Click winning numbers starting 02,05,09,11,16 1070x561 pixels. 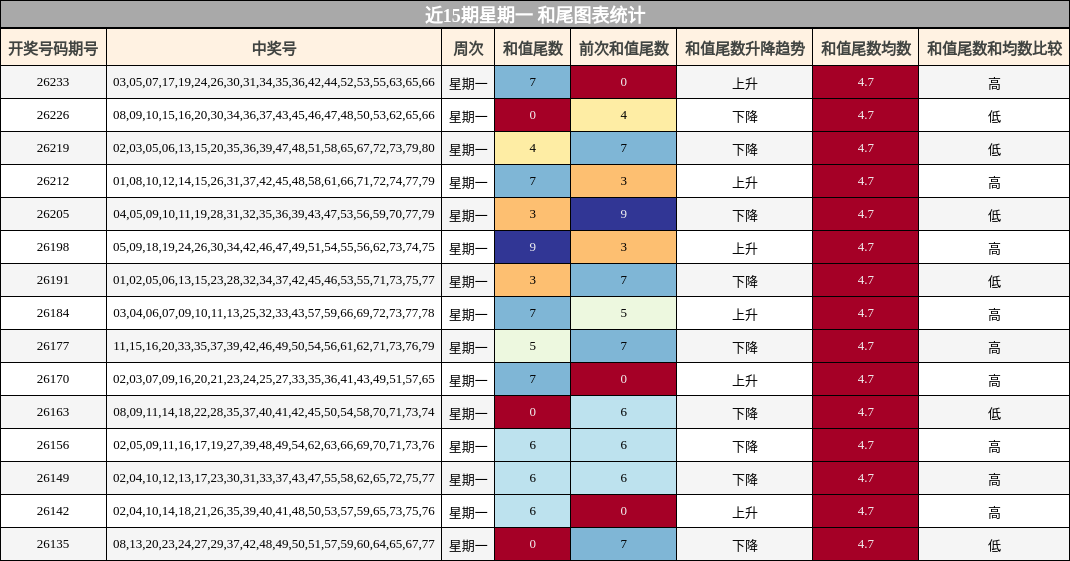point(274,445)
